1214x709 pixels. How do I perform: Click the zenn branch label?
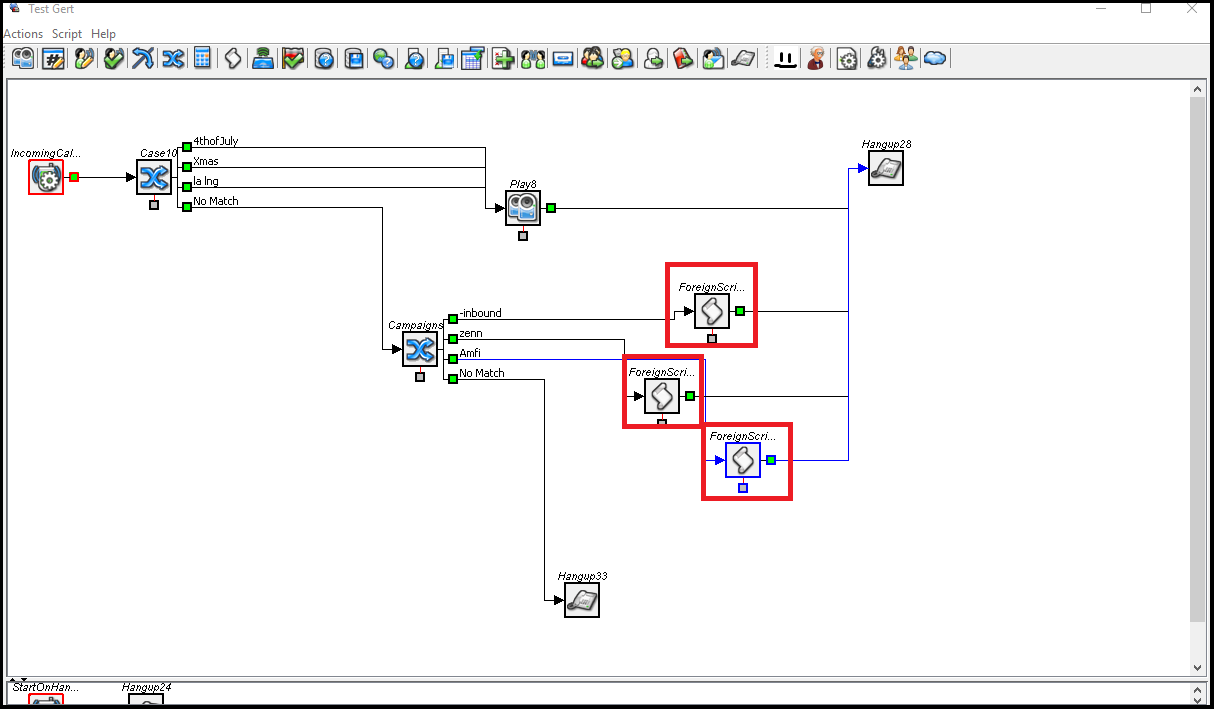click(x=471, y=333)
